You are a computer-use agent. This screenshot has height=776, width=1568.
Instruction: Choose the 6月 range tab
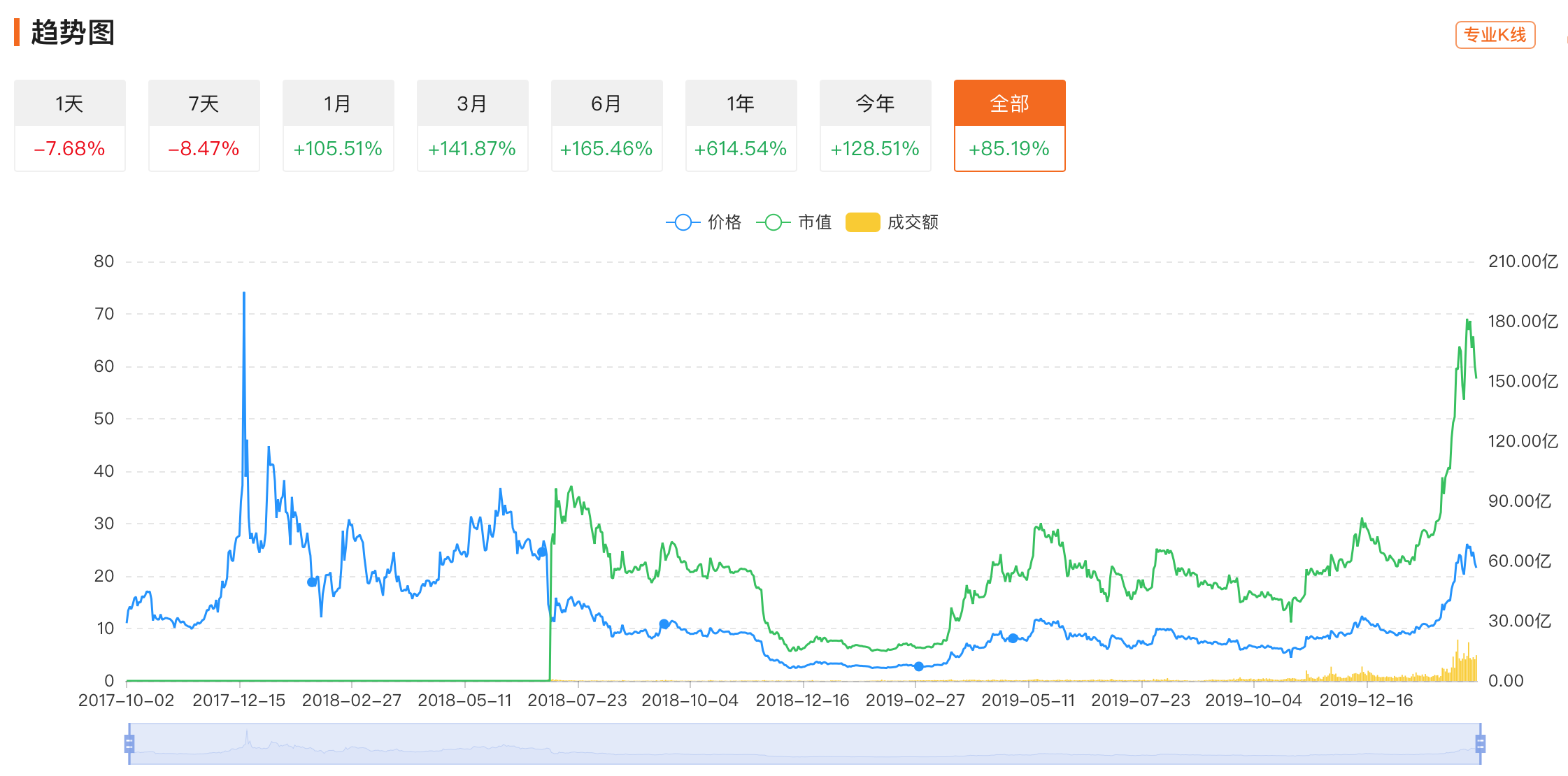(x=606, y=103)
